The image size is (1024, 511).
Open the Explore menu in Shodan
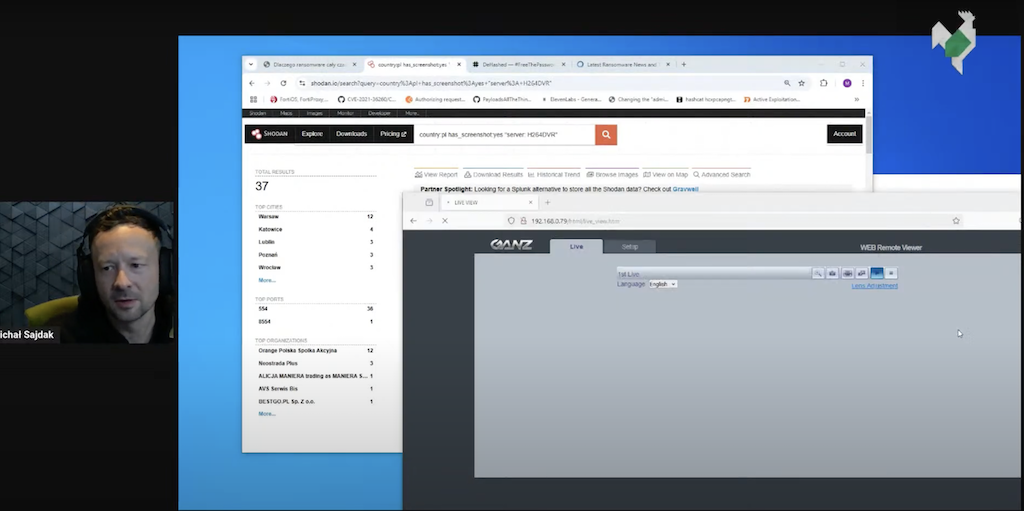point(312,134)
